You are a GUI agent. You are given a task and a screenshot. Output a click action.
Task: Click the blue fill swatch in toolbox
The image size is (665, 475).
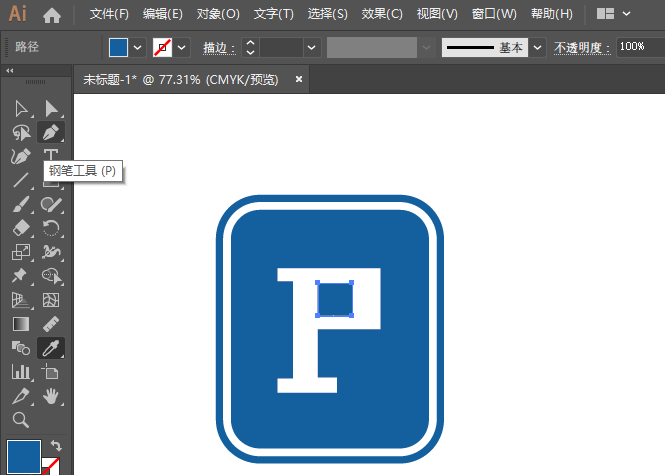pyautogui.click(x=23, y=456)
